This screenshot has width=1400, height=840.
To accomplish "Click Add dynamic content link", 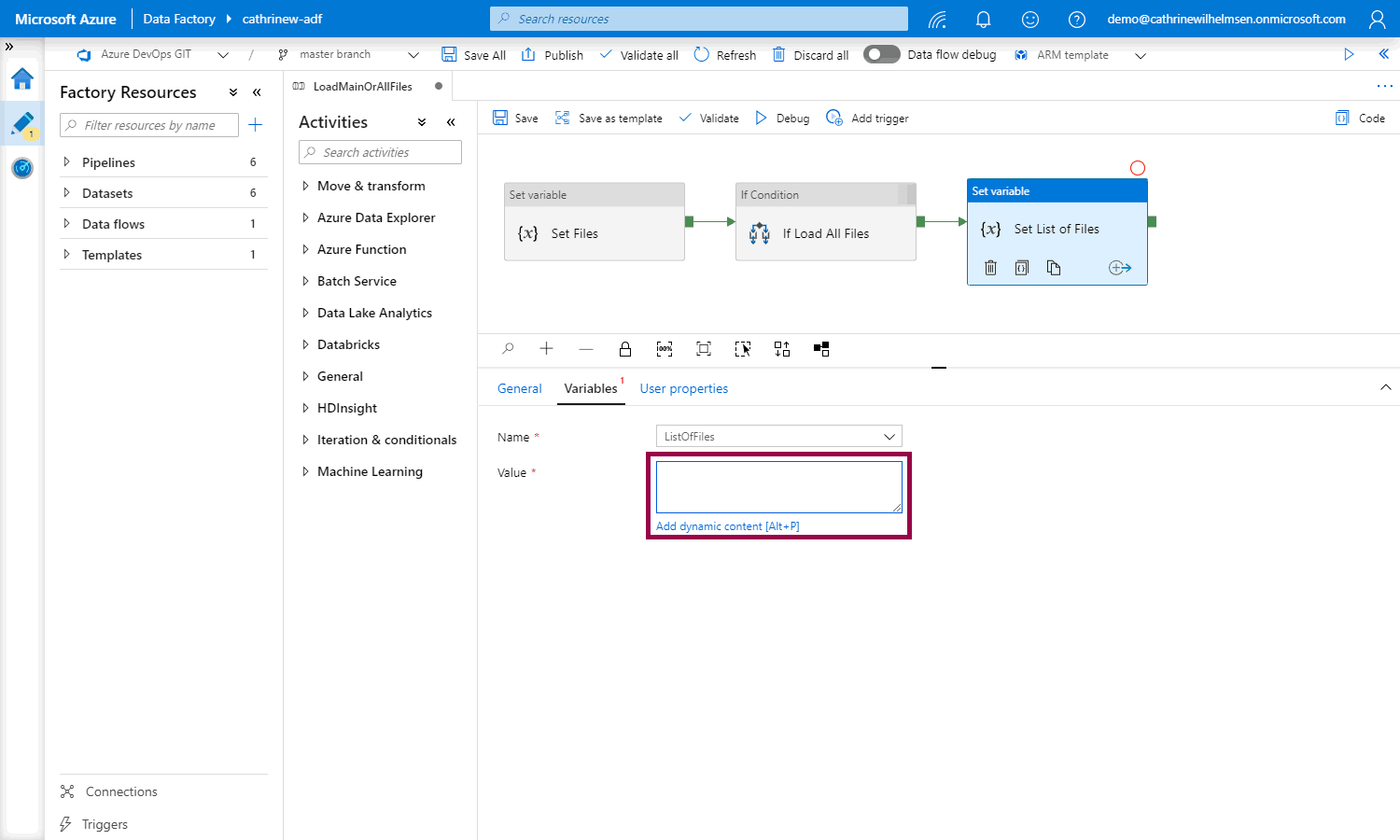I will click(x=727, y=526).
